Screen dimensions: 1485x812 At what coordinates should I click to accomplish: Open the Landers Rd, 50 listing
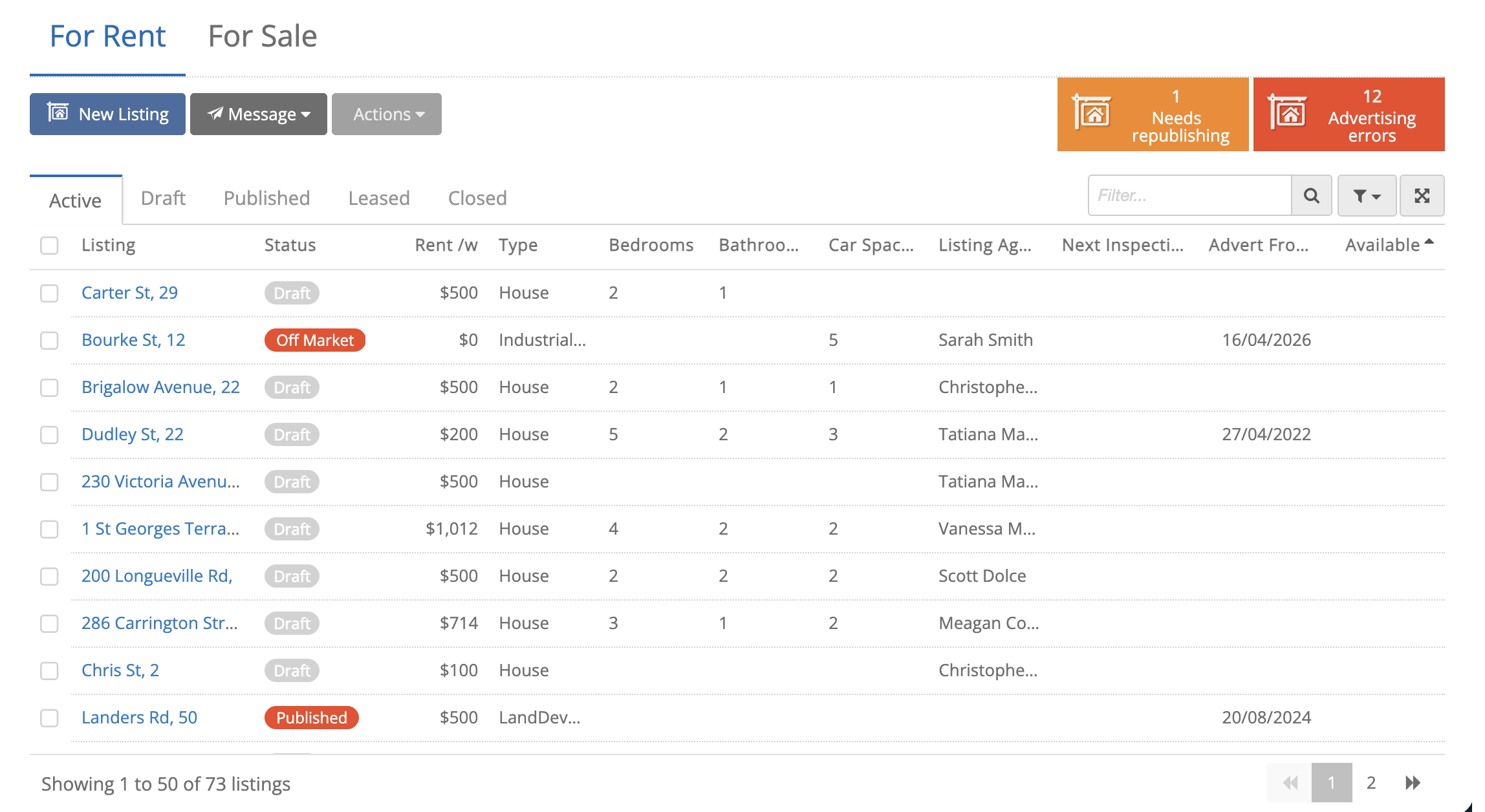139,718
